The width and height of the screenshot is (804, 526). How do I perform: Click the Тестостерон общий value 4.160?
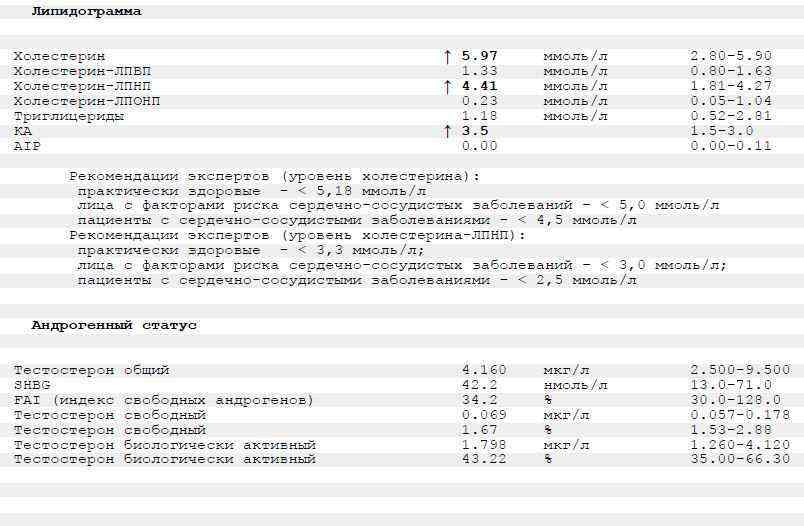[x=483, y=370]
